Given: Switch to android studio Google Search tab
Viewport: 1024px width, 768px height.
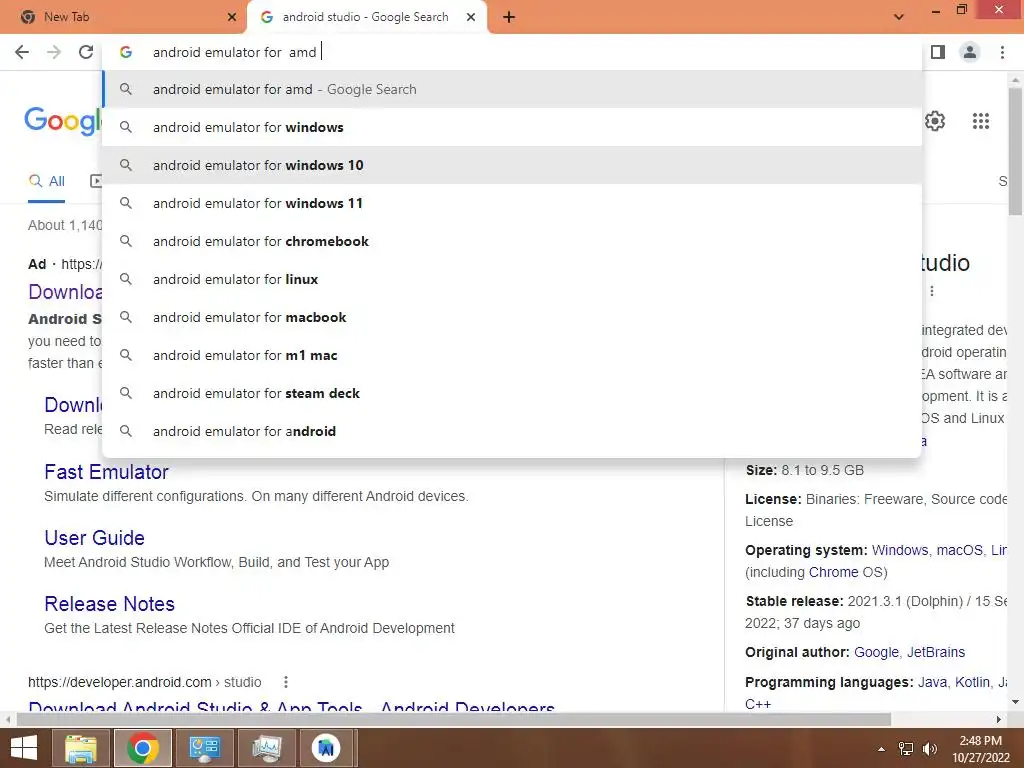Looking at the screenshot, I should tap(366, 17).
